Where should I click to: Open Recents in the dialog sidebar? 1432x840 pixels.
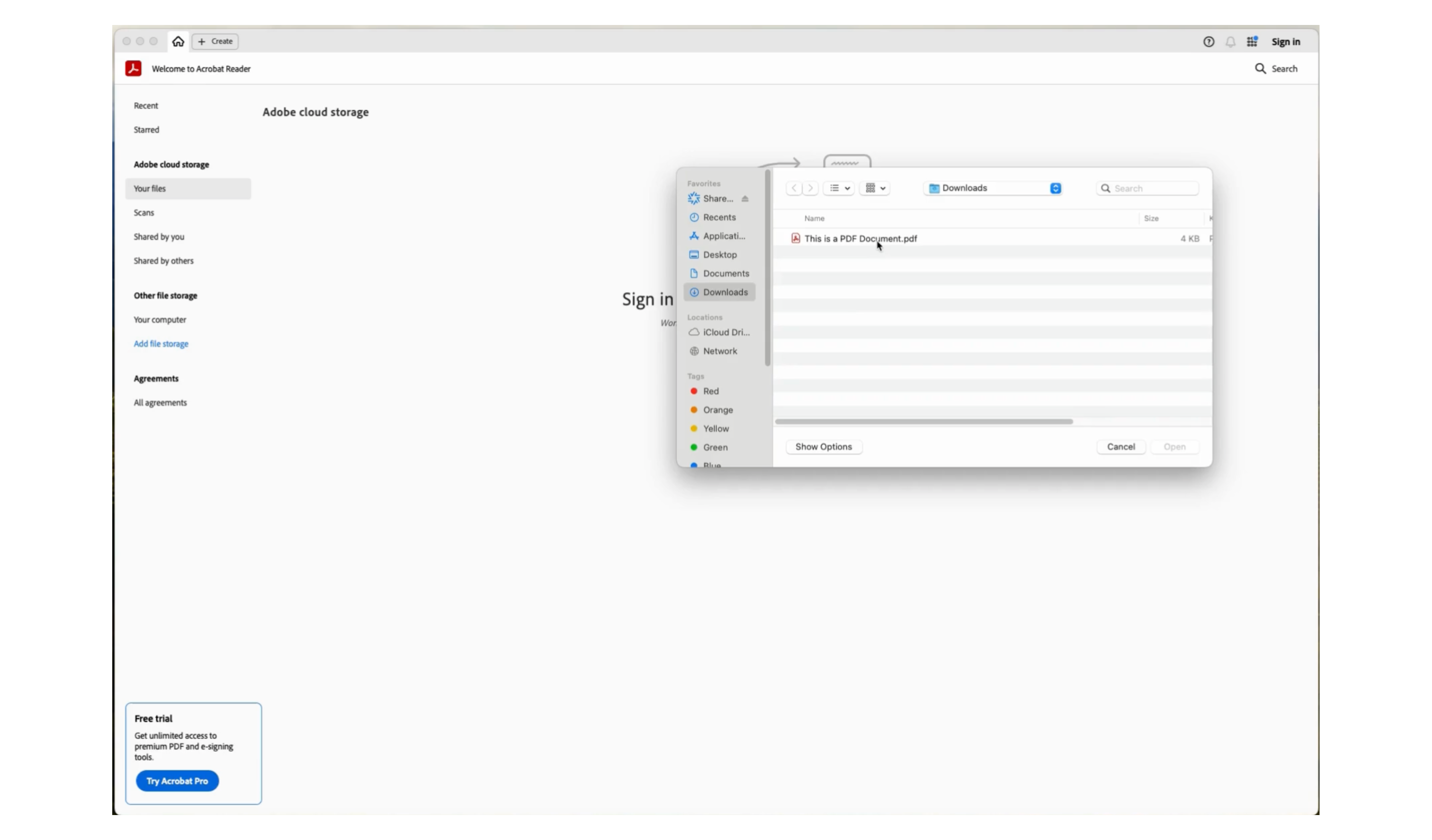click(719, 217)
